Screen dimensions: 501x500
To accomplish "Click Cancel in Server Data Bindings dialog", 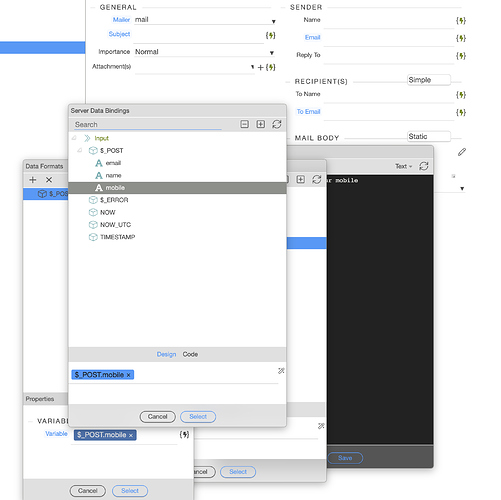I will click(x=157, y=417).
